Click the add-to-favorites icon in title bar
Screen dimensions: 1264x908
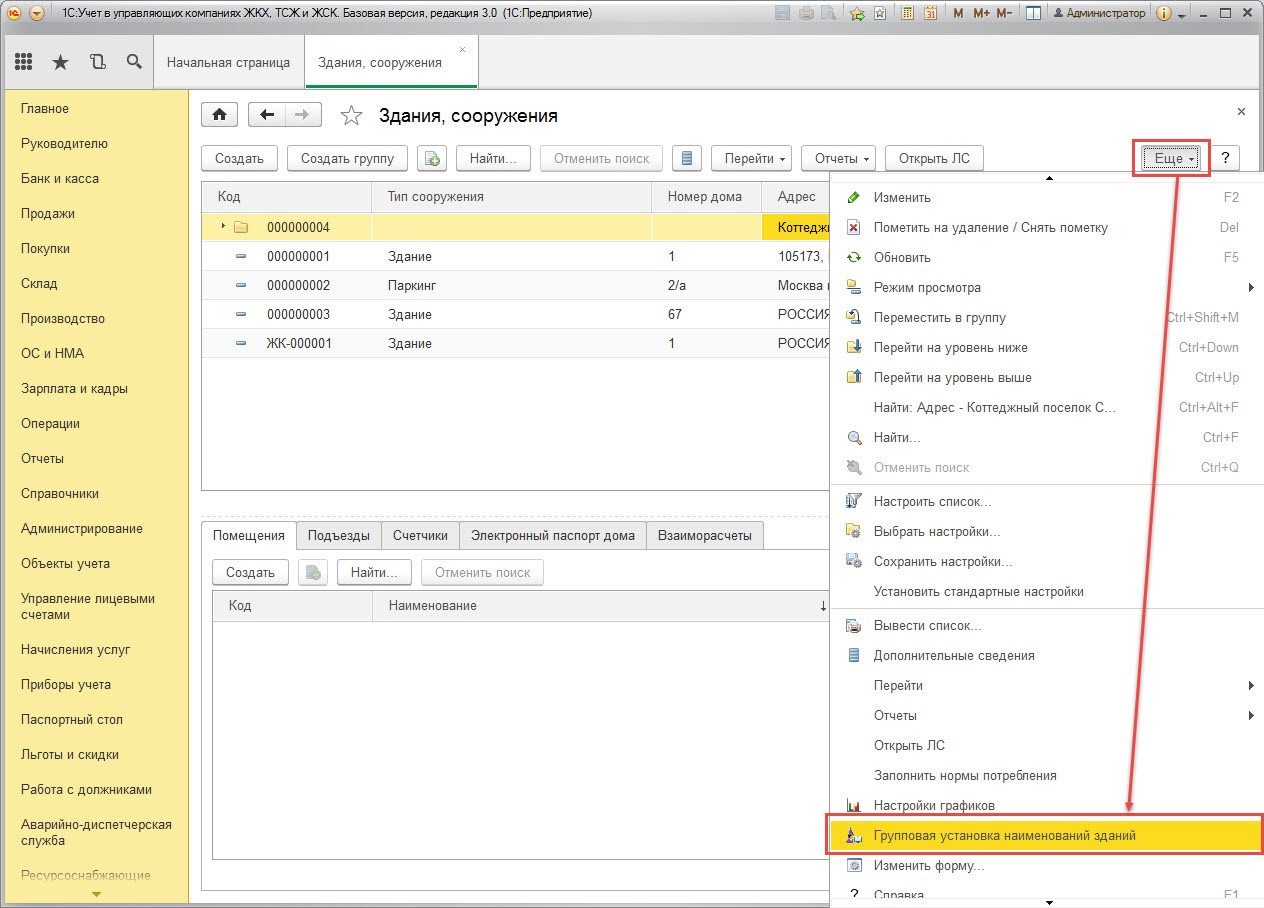[x=857, y=14]
